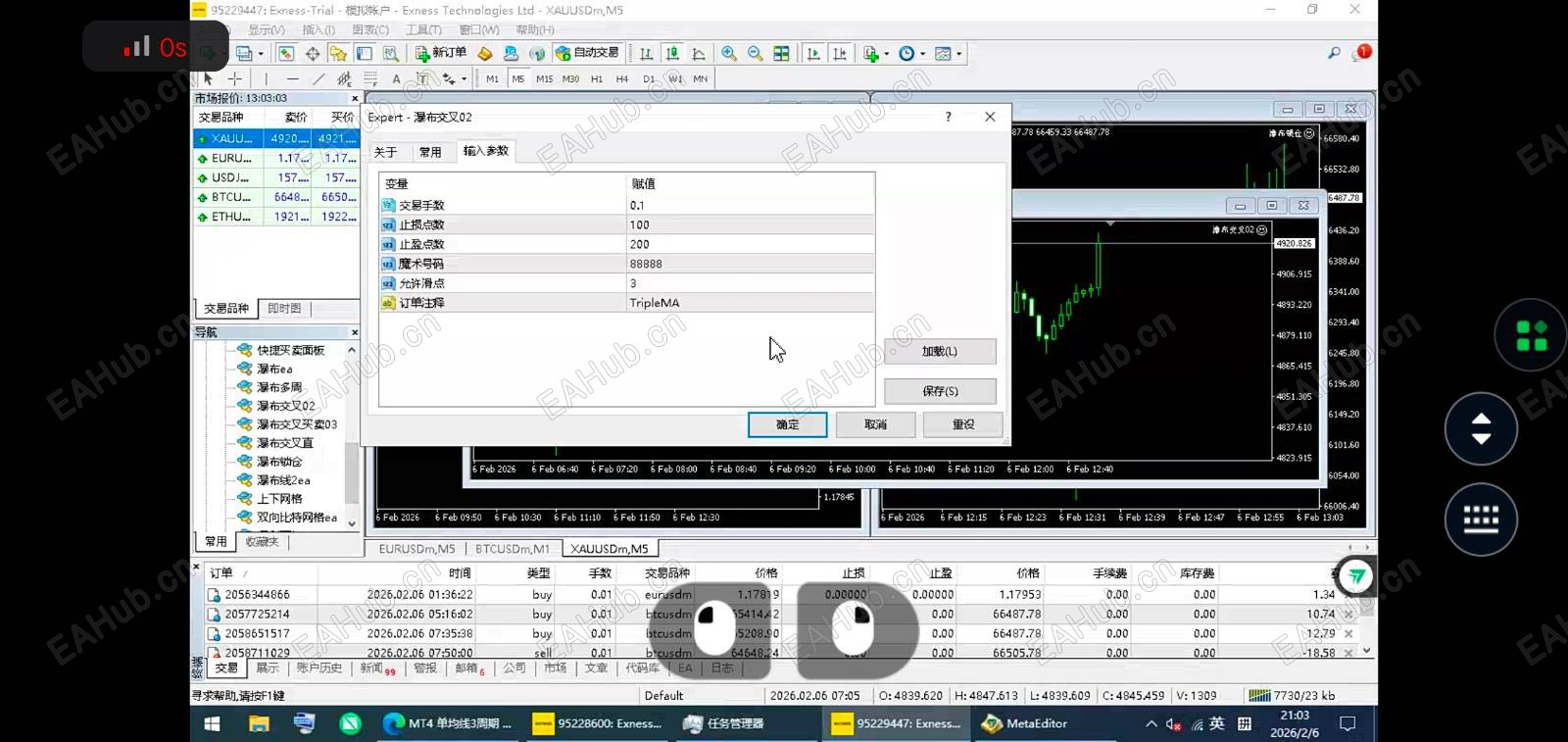Select the Fibonacci retracement tool
The image size is (1568, 742).
click(x=370, y=78)
